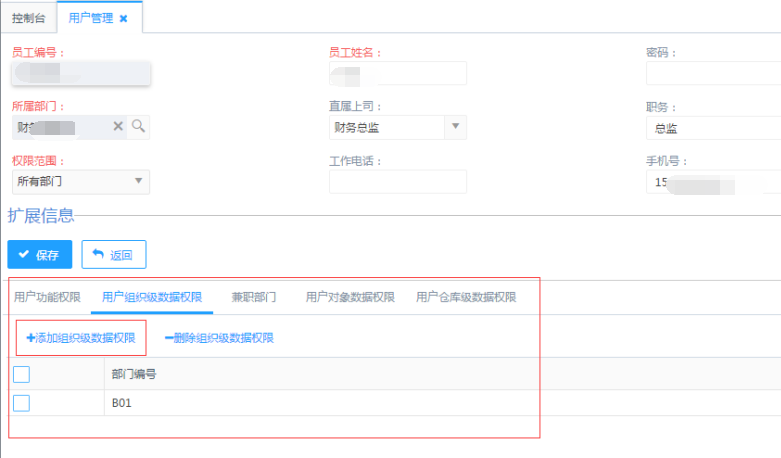This screenshot has height=458, width=781.
Task: Click the 密码 input field
Action: (713, 73)
